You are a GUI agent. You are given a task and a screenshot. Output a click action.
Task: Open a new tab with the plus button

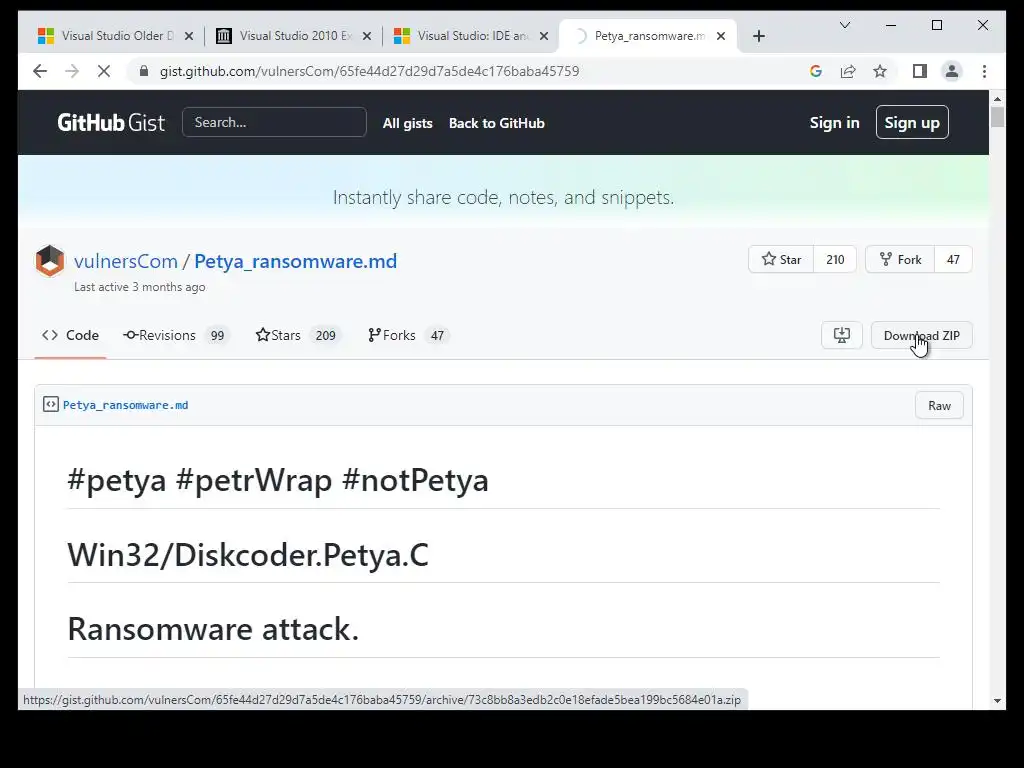click(x=758, y=36)
